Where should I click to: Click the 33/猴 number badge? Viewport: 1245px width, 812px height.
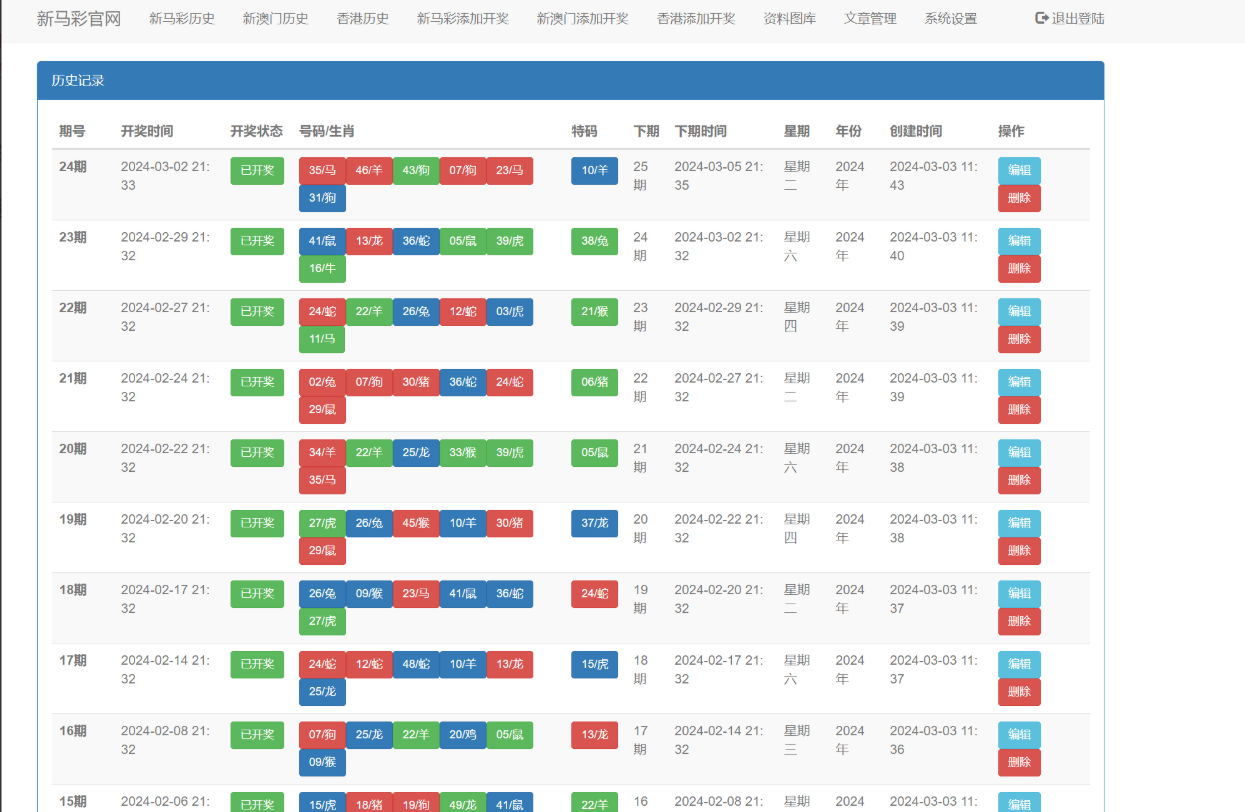click(463, 453)
